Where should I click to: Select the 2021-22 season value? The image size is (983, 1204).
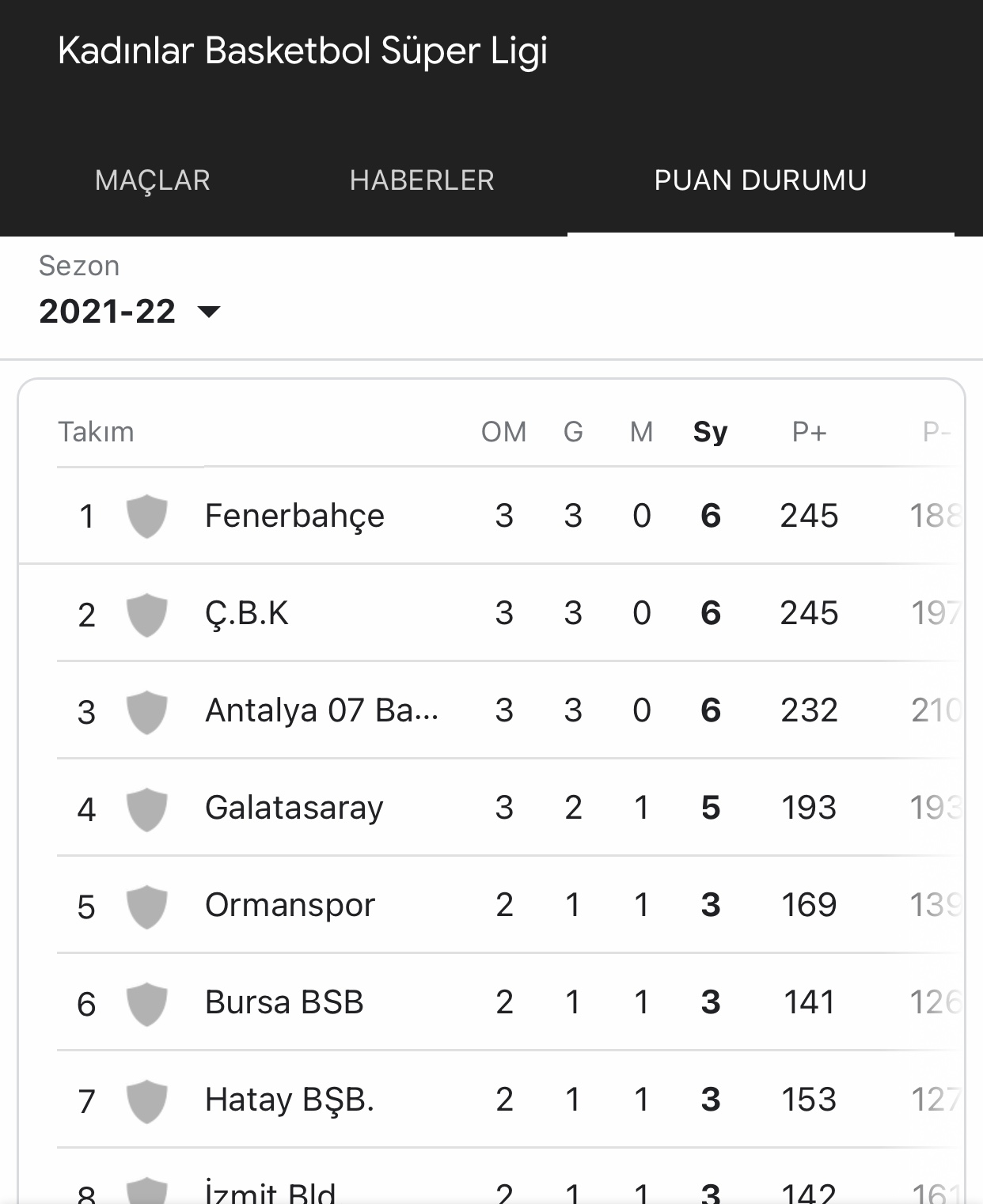tap(107, 312)
